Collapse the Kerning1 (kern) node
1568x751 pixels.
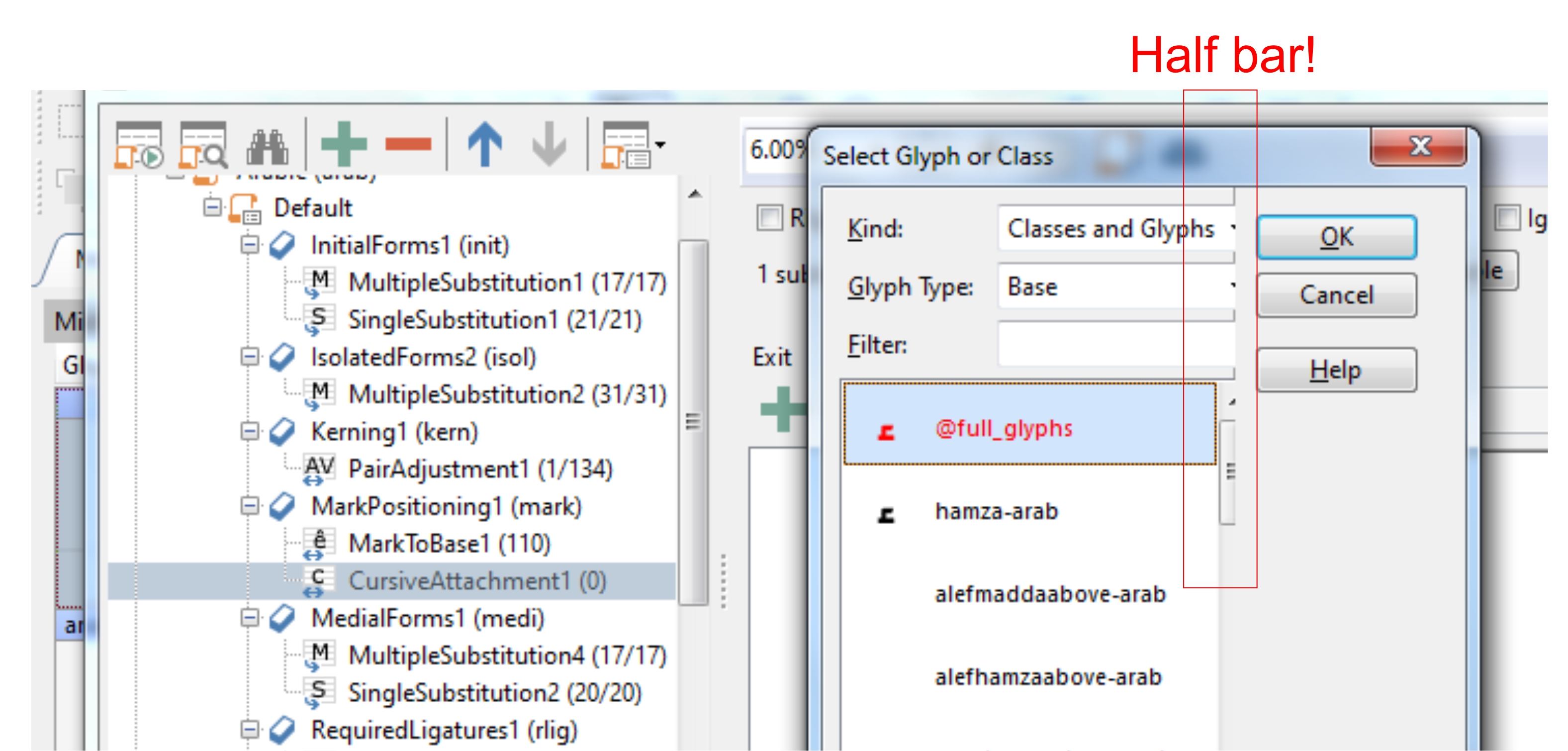point(249,432)
